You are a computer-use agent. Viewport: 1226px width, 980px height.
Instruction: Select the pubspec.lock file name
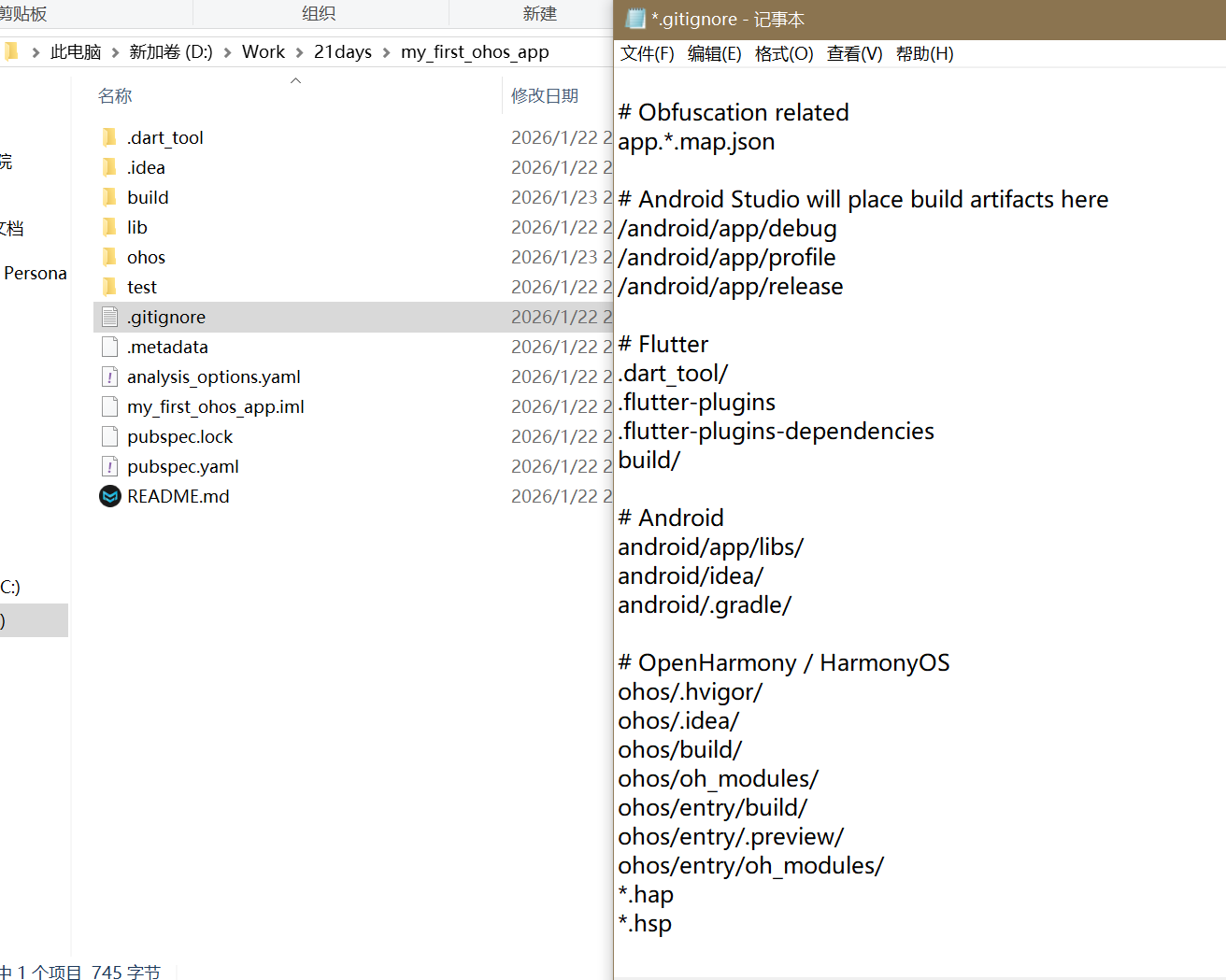(x=180, y=436)
